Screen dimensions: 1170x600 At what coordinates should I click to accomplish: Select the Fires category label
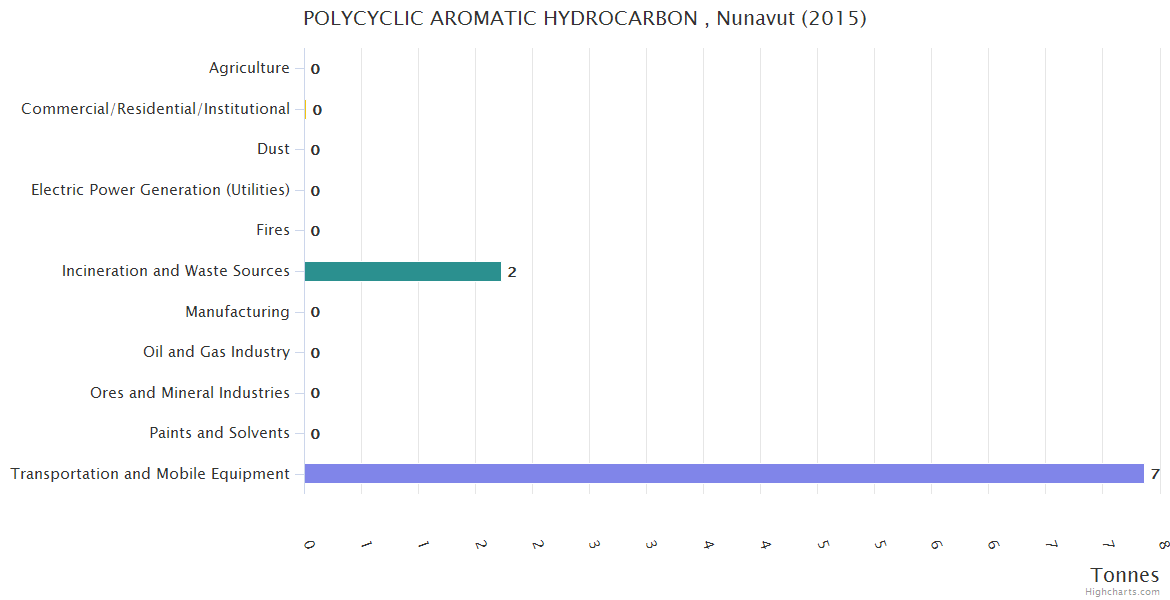273,230
